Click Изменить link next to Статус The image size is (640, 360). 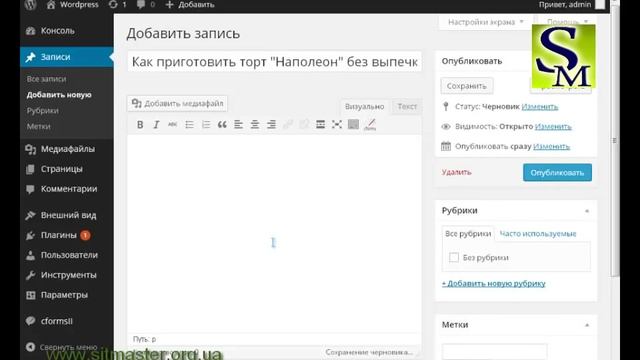click(x=540, y=107)
